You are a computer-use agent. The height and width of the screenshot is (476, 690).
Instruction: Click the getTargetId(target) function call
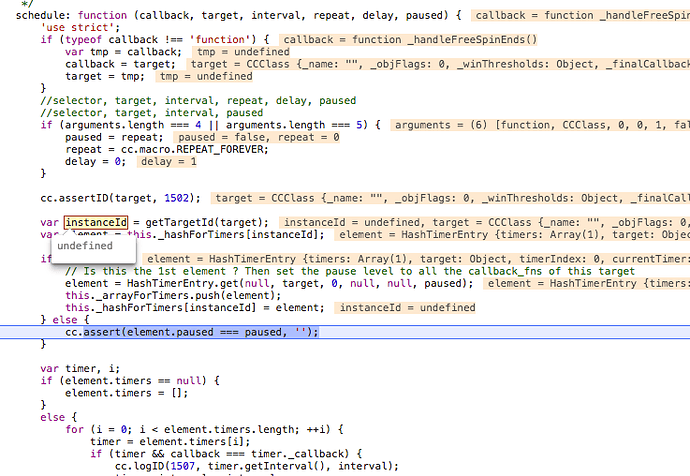pos(207,223)
